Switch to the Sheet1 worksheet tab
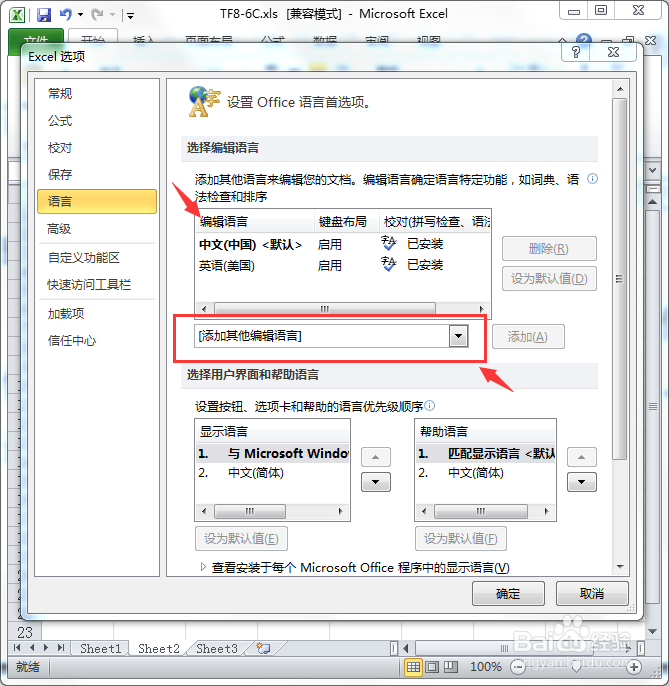Screen dimensions: 669x686 (x=100, y=648)
